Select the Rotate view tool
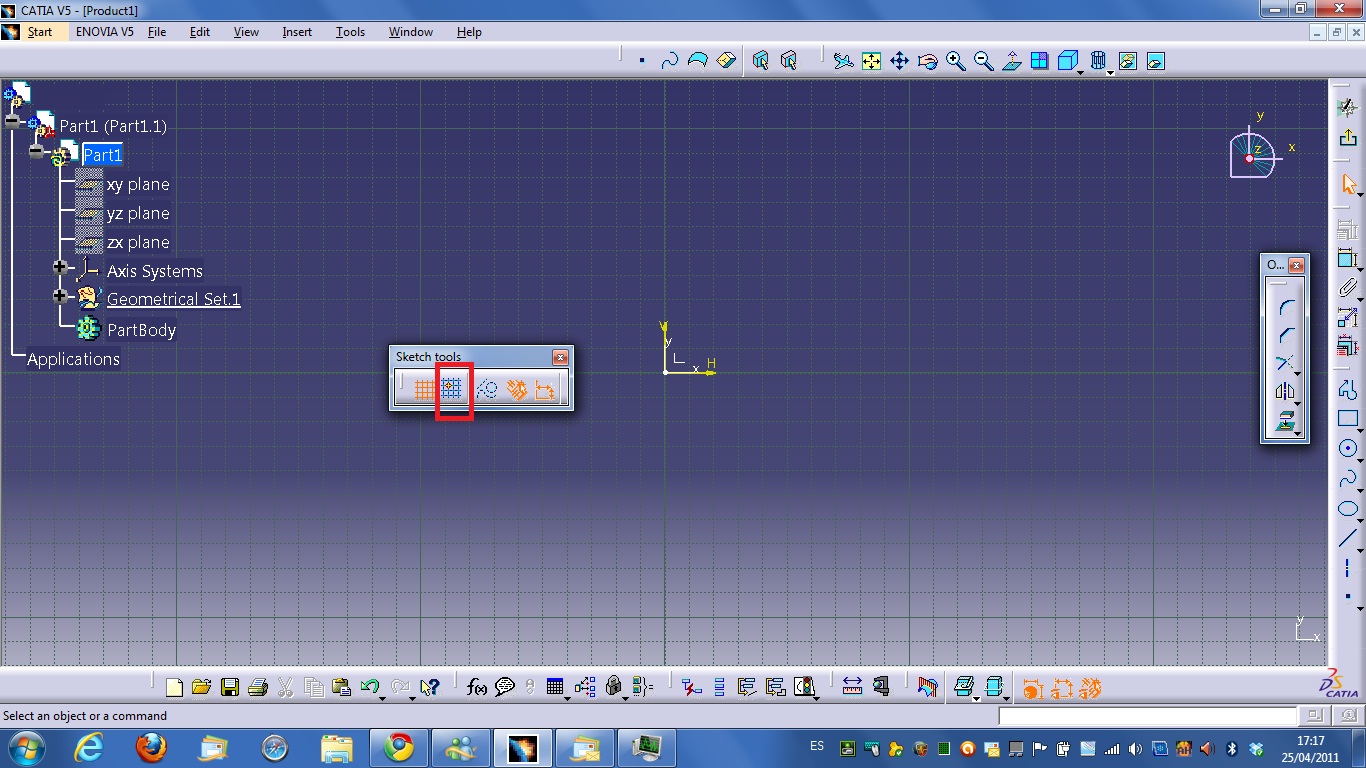This screenshot has width=1366, height=768. click(x=928, y=61)
